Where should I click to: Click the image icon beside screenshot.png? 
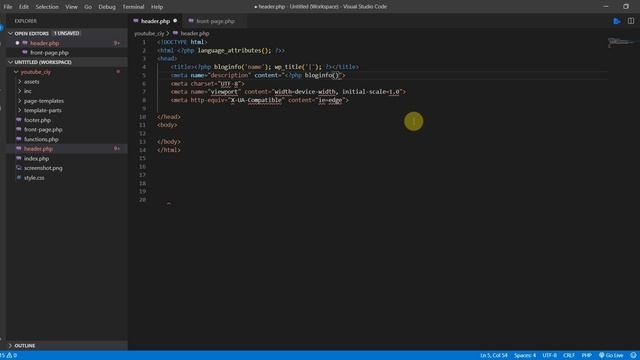pyautogui.click(x=18, y=168)
